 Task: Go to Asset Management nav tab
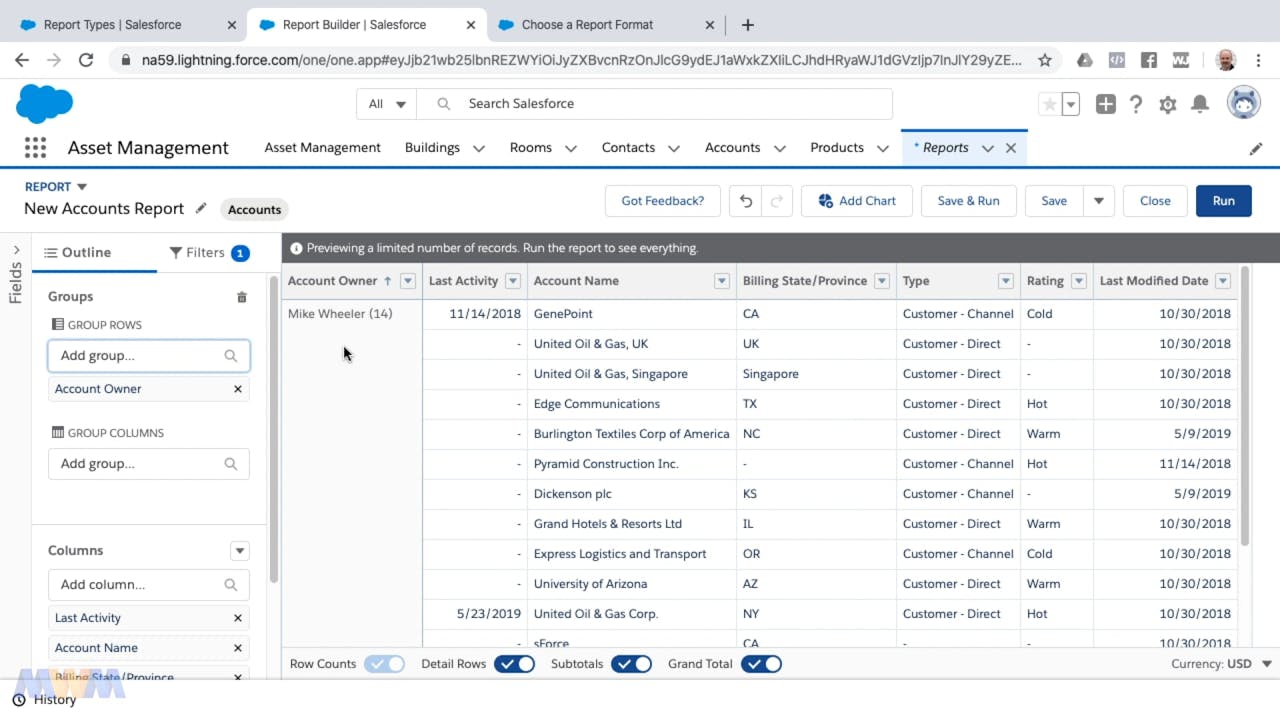322,148
